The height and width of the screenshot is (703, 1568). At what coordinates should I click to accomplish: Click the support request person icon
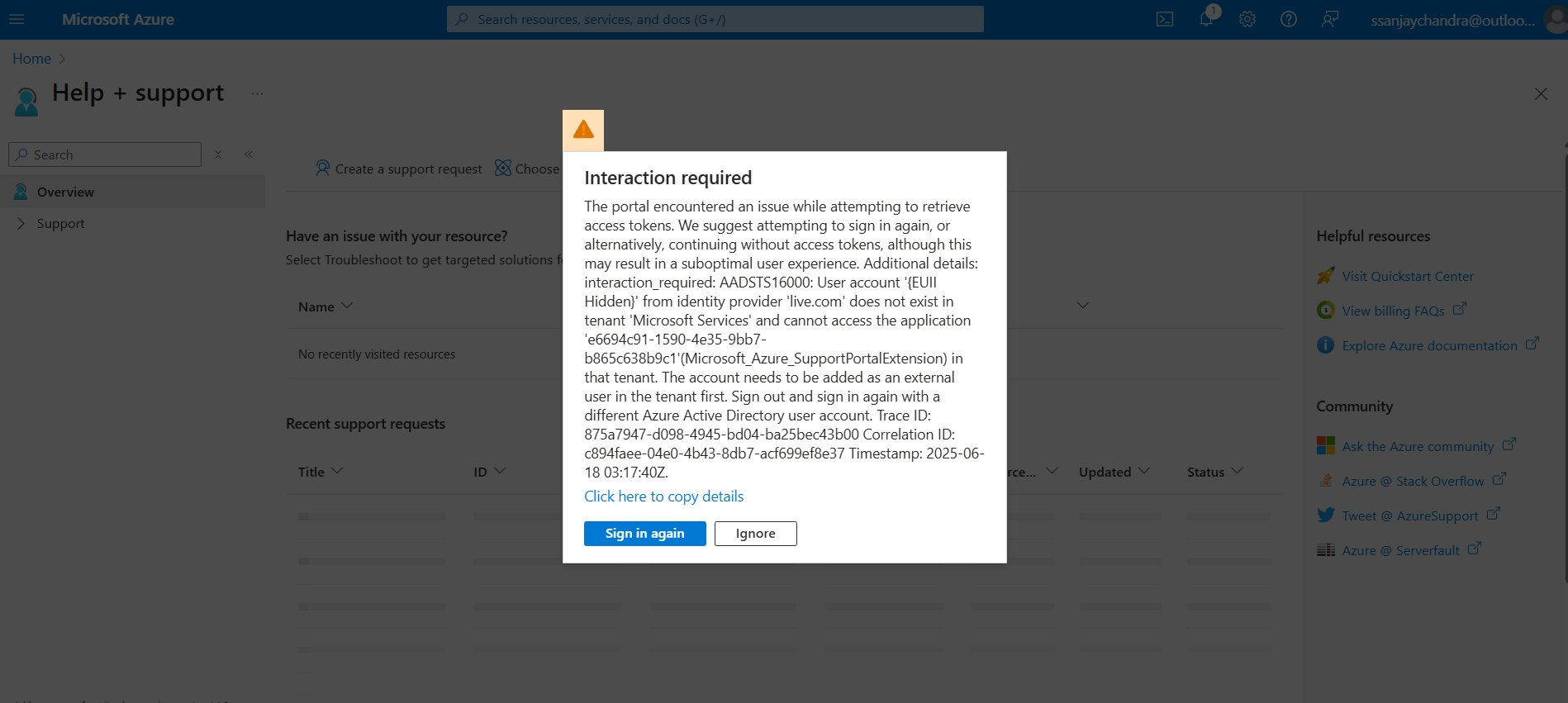click(323, 169)
